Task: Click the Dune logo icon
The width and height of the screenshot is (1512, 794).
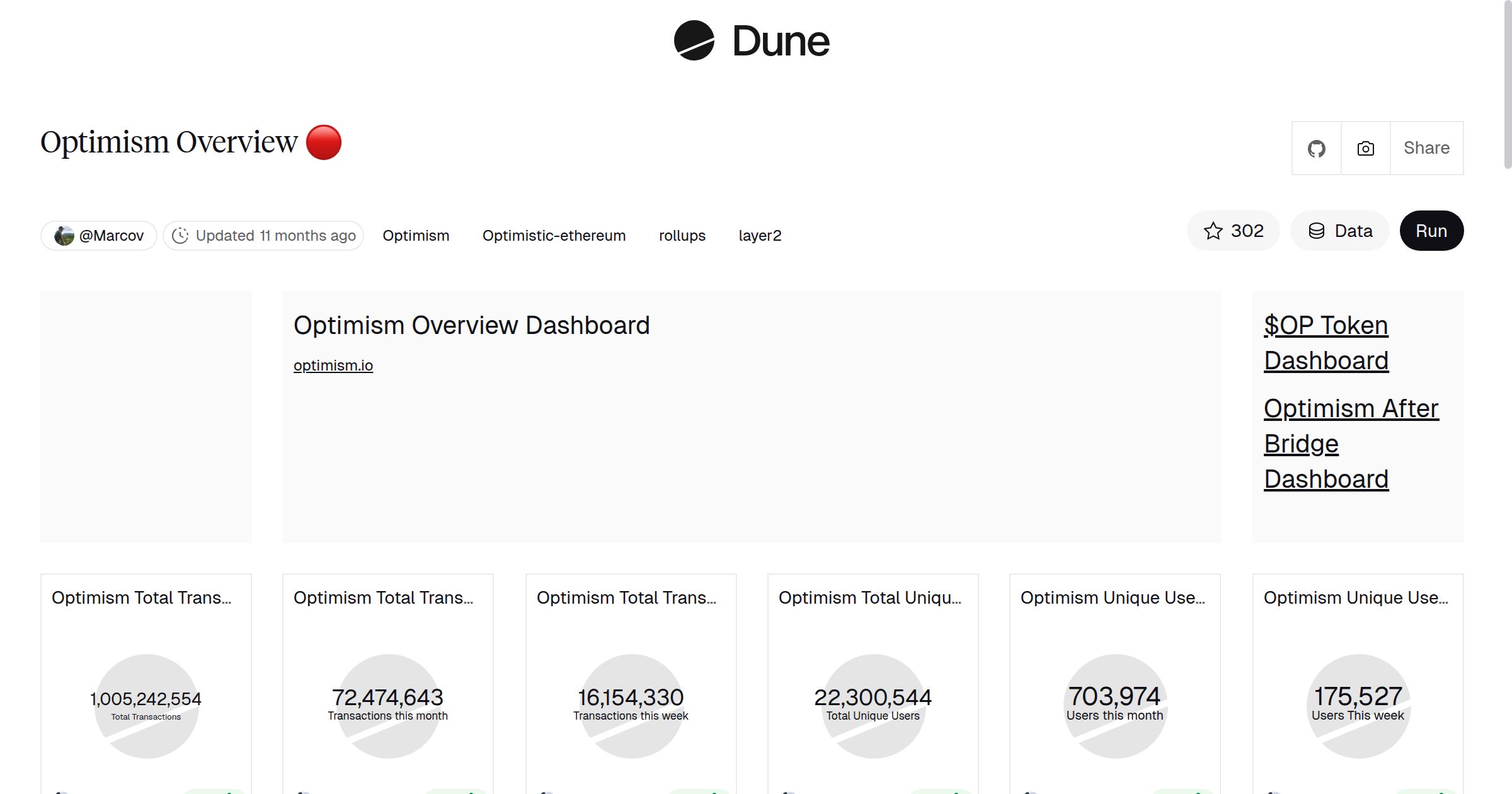Action: click(x=694, y=40)
